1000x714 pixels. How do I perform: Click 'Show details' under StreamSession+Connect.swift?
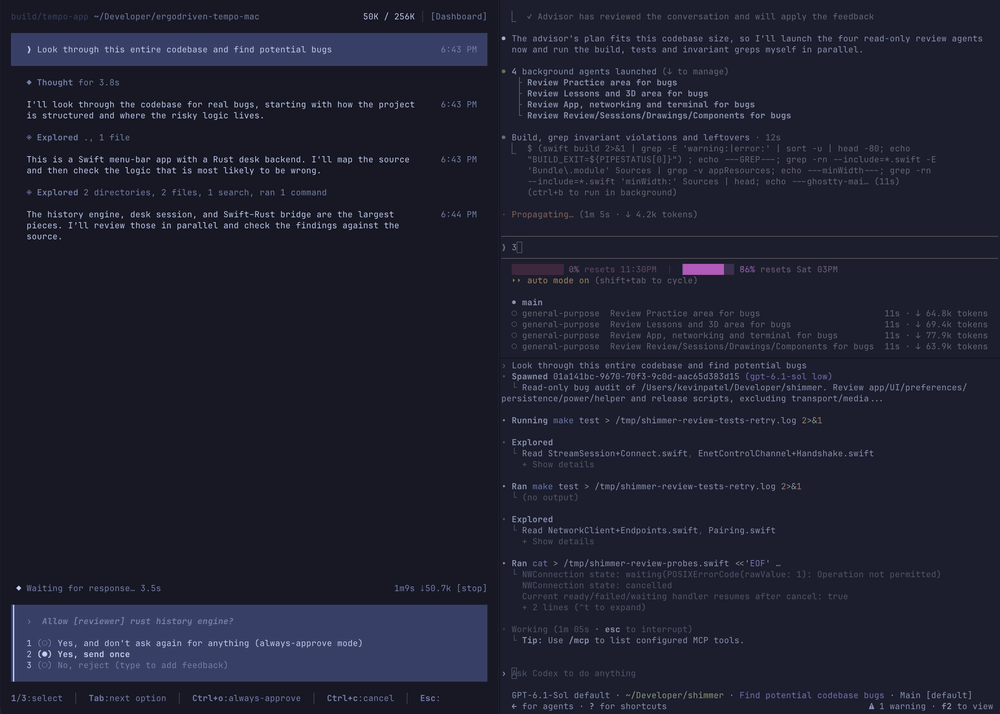point(557,464)
